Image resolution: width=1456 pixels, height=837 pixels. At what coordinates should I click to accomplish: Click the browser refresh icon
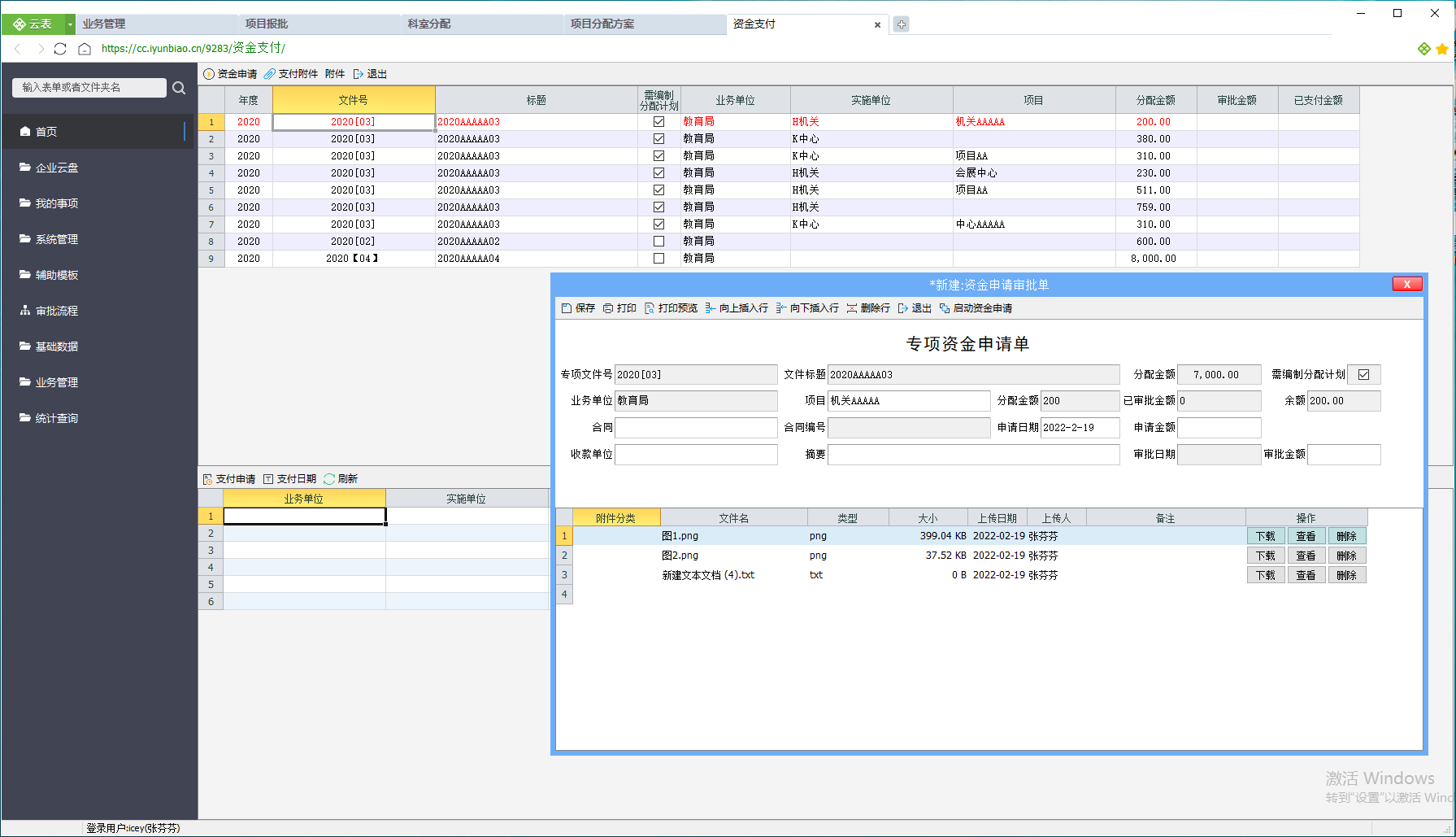pos(60,49)
